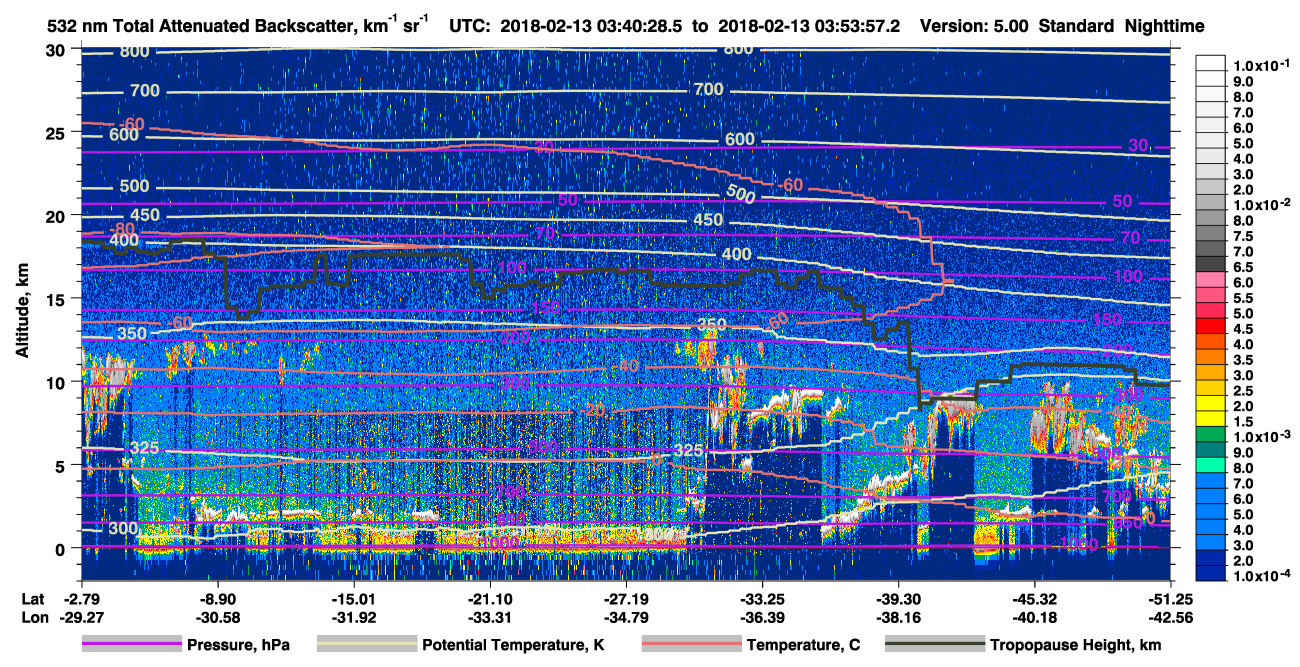Click the dark Tropopause Height legend line sample
Image resolution: width=1300 pixels, height=667 pixels.
936,645
